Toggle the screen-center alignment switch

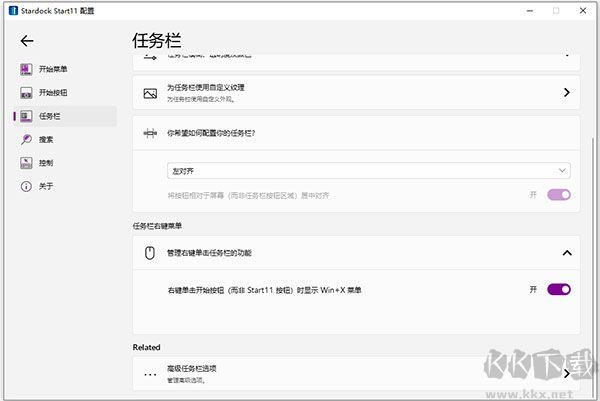tap(559, 195)
